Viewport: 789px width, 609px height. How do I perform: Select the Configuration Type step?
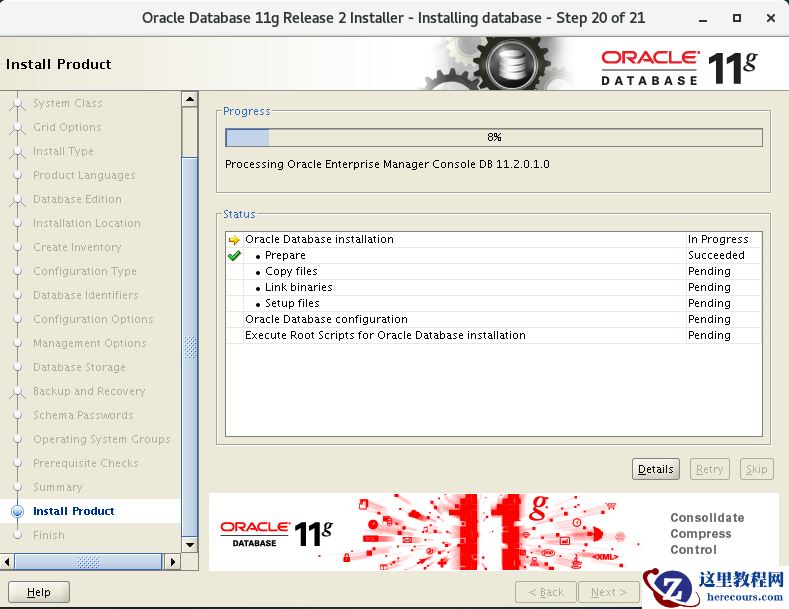coord(85,271)
